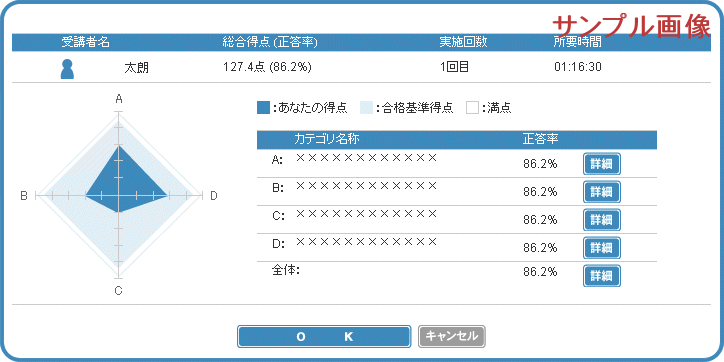Open 詳細 for category C

(602, 220)
